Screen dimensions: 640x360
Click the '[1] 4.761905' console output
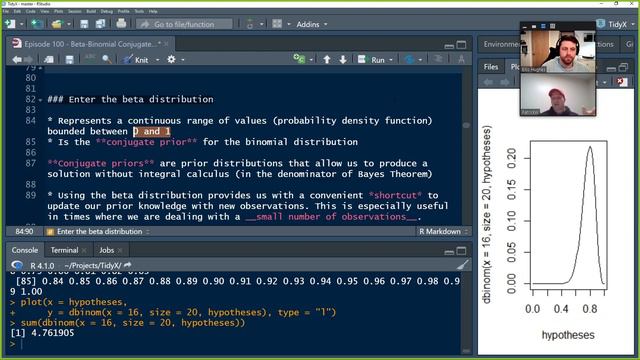click(42, 333)
